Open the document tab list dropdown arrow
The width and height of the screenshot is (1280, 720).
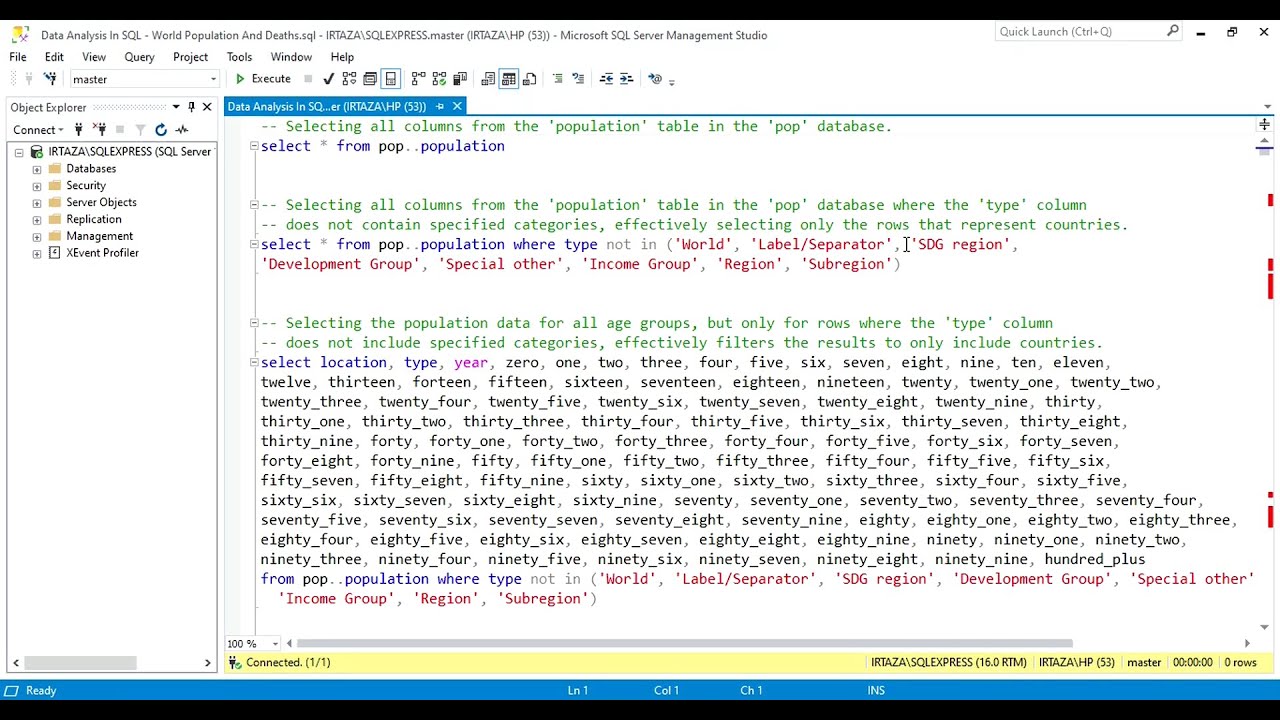[1268, 106]
